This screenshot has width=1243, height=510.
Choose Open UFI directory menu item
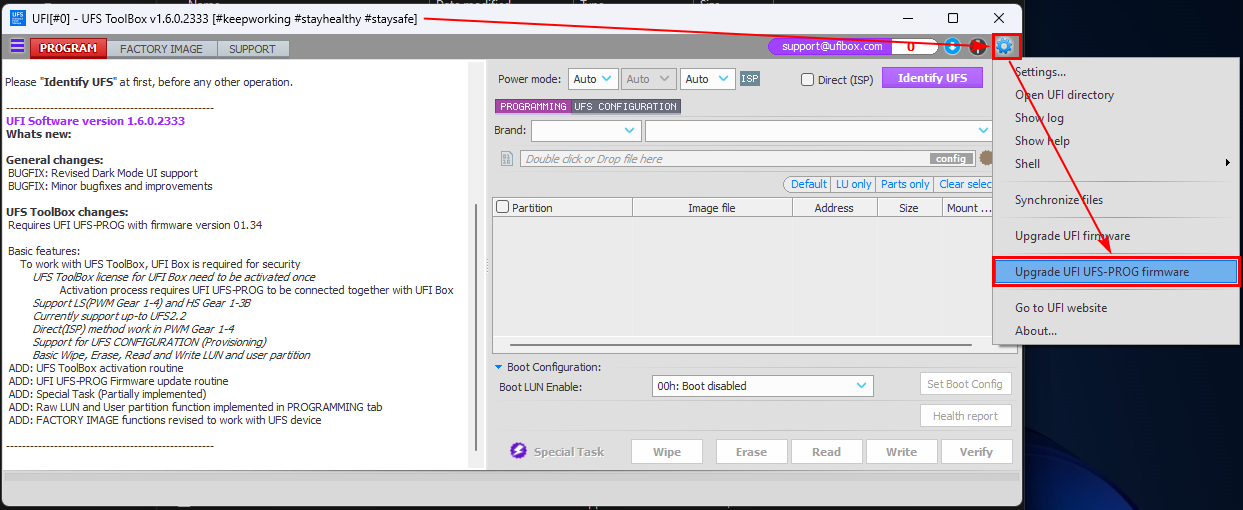1117,95
